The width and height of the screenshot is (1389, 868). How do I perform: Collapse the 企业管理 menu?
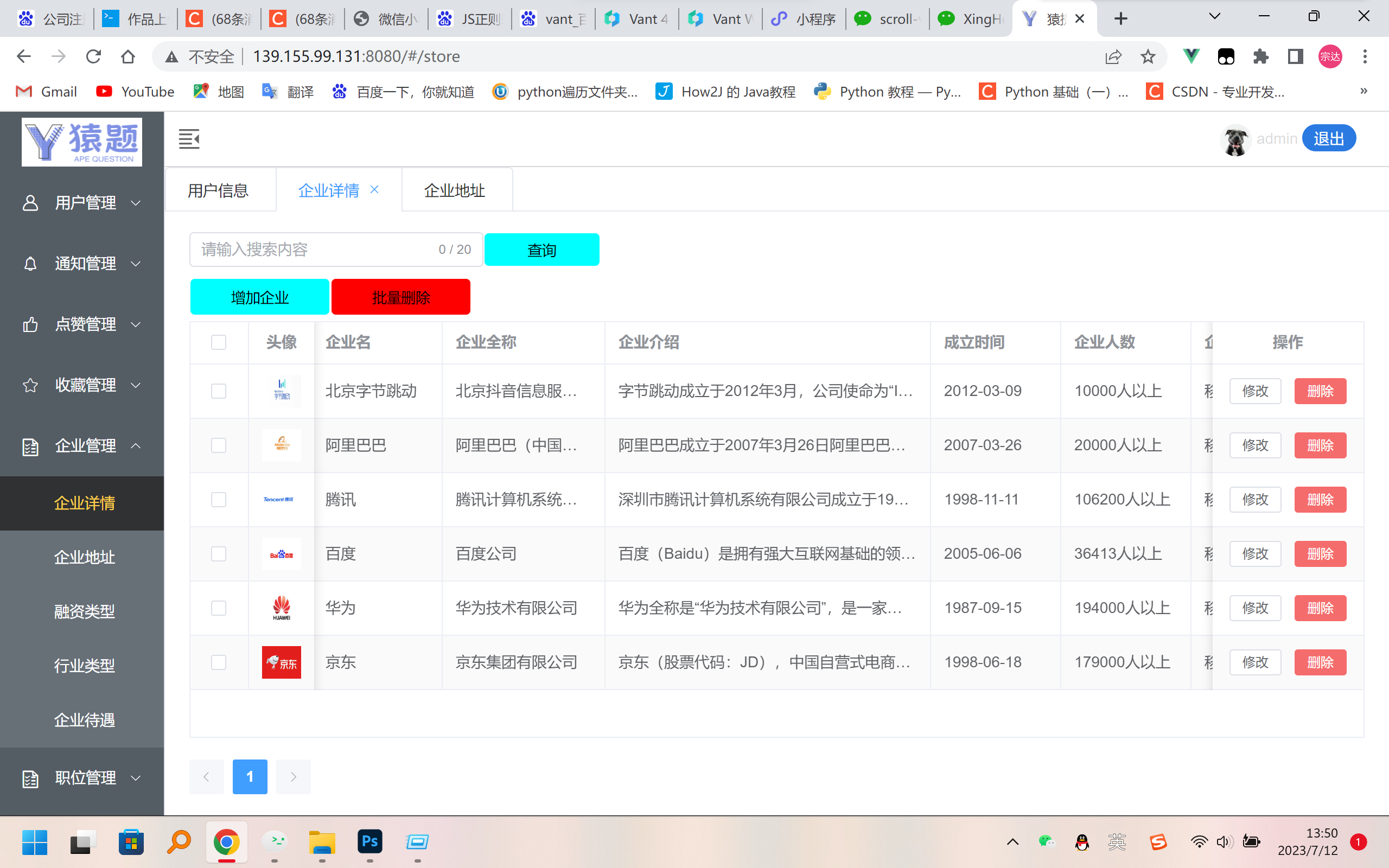click(x=82, y=446)
